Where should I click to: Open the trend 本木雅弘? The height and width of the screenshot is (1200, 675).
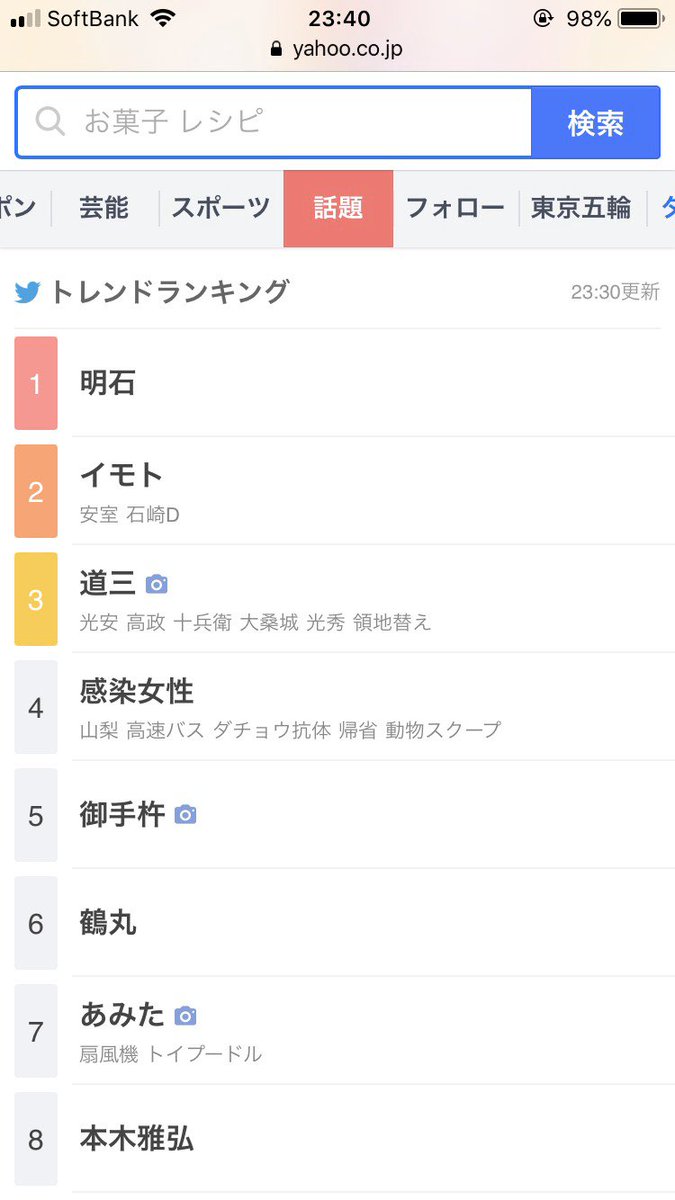coord(337,1139)
